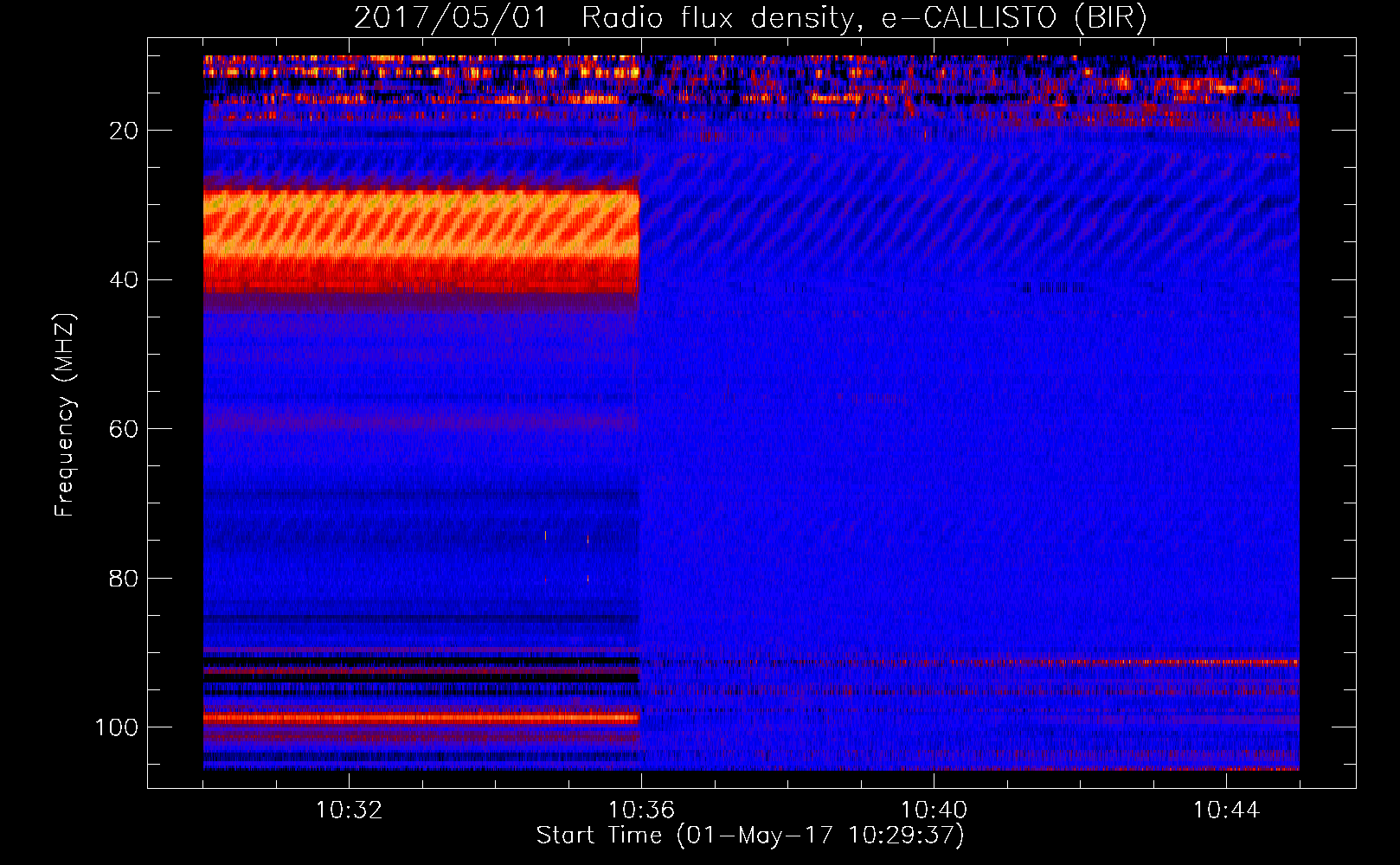Click the '60' frequency tick label

click(124, 429)
